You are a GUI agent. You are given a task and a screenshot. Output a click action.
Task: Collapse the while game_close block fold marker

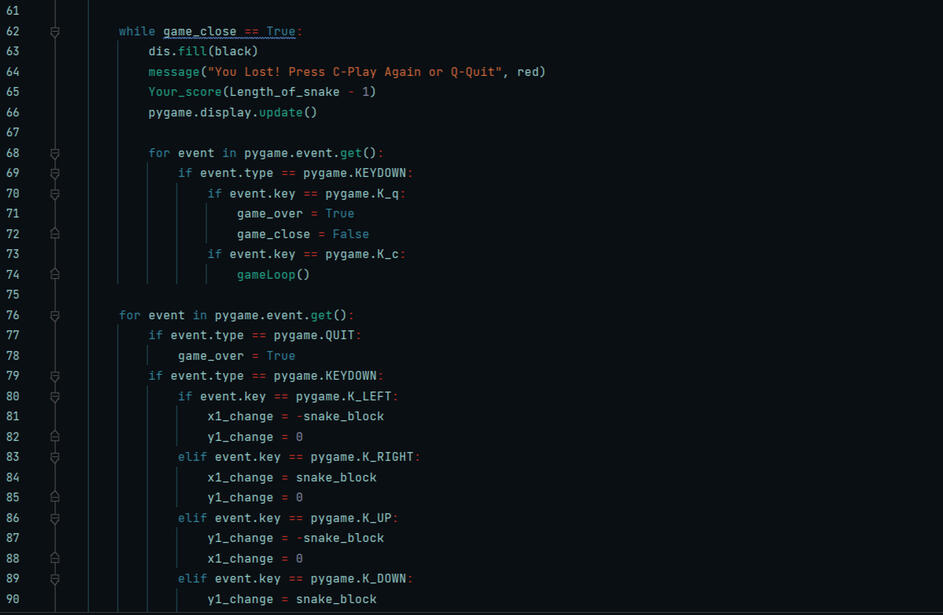coord(55,32)
